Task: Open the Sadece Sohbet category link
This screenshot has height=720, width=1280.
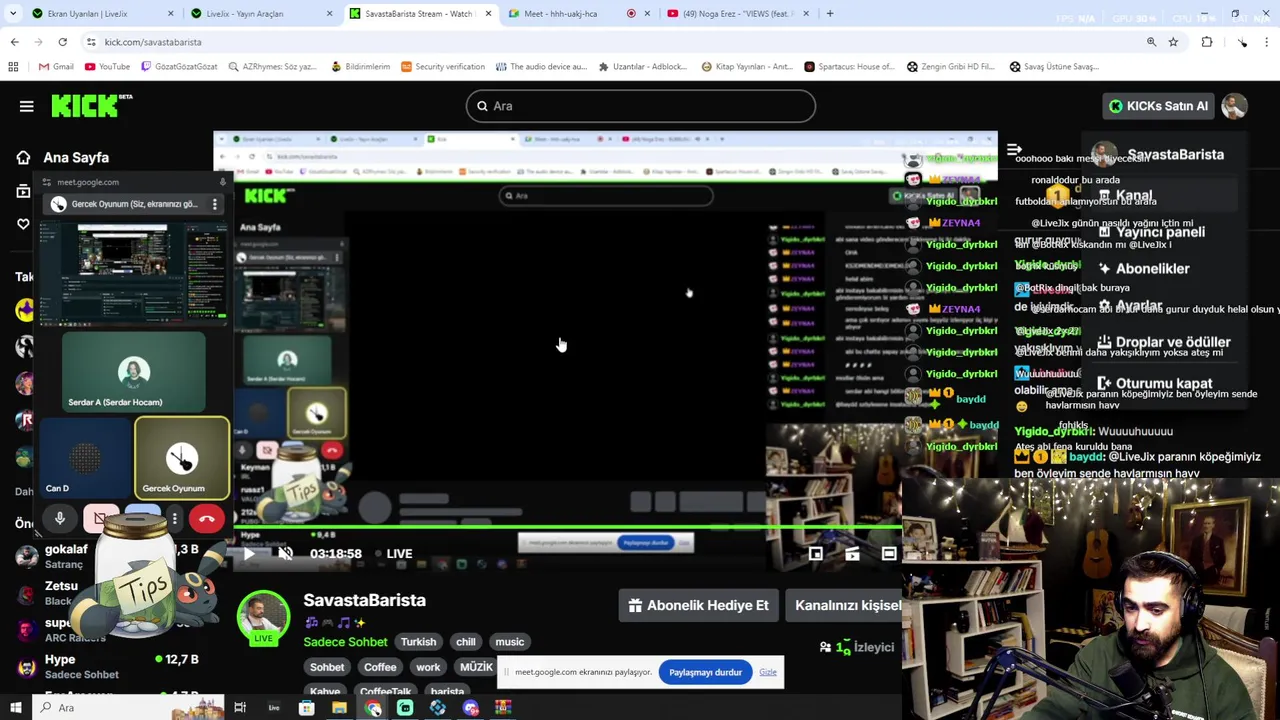Action: tap(345, 642)
